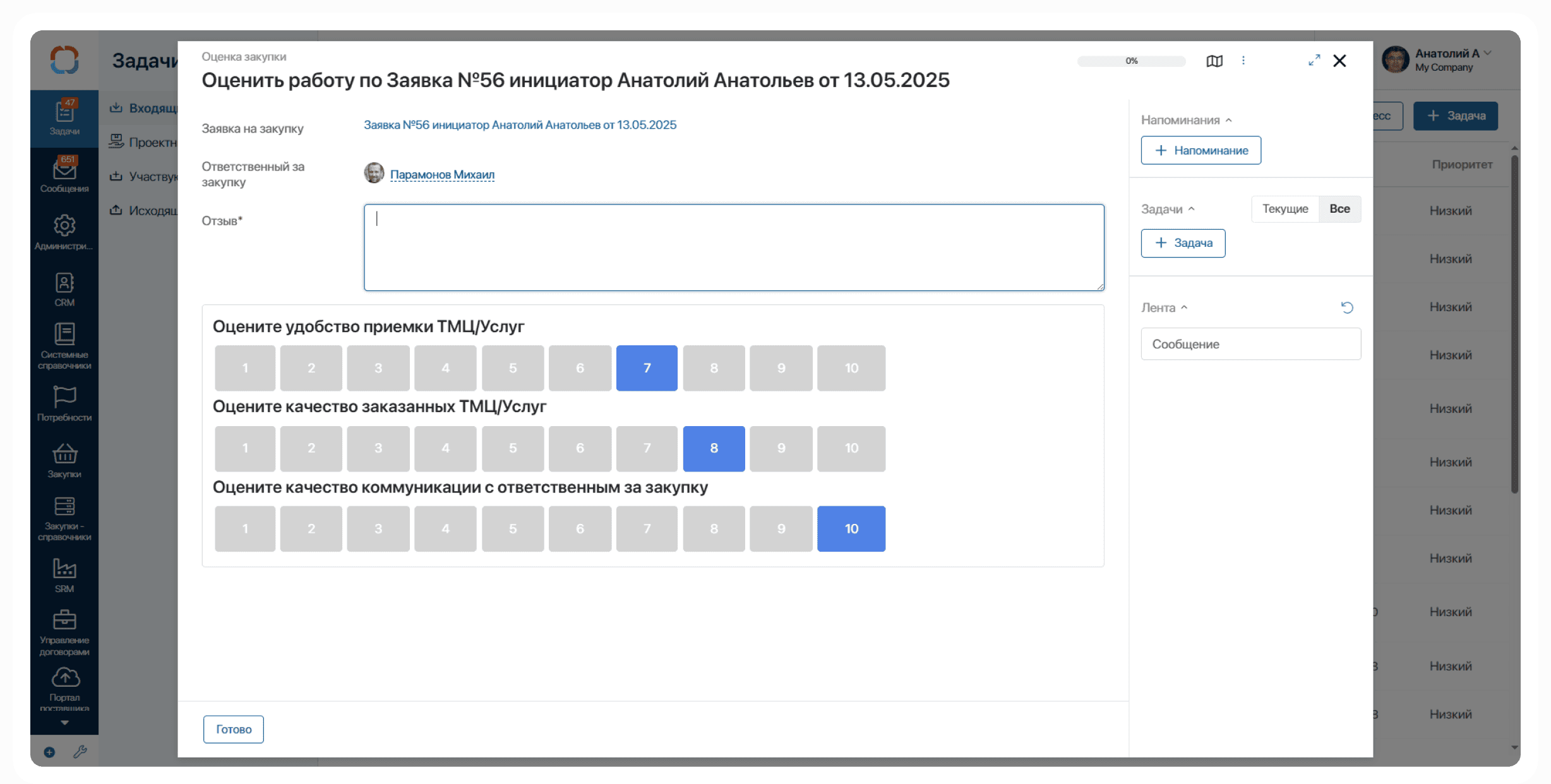The height and width of the screenshot is (784, 1551).
Task: Switch tasks filter to Все
Action: pyautogui.click(x=1339, y=209)
